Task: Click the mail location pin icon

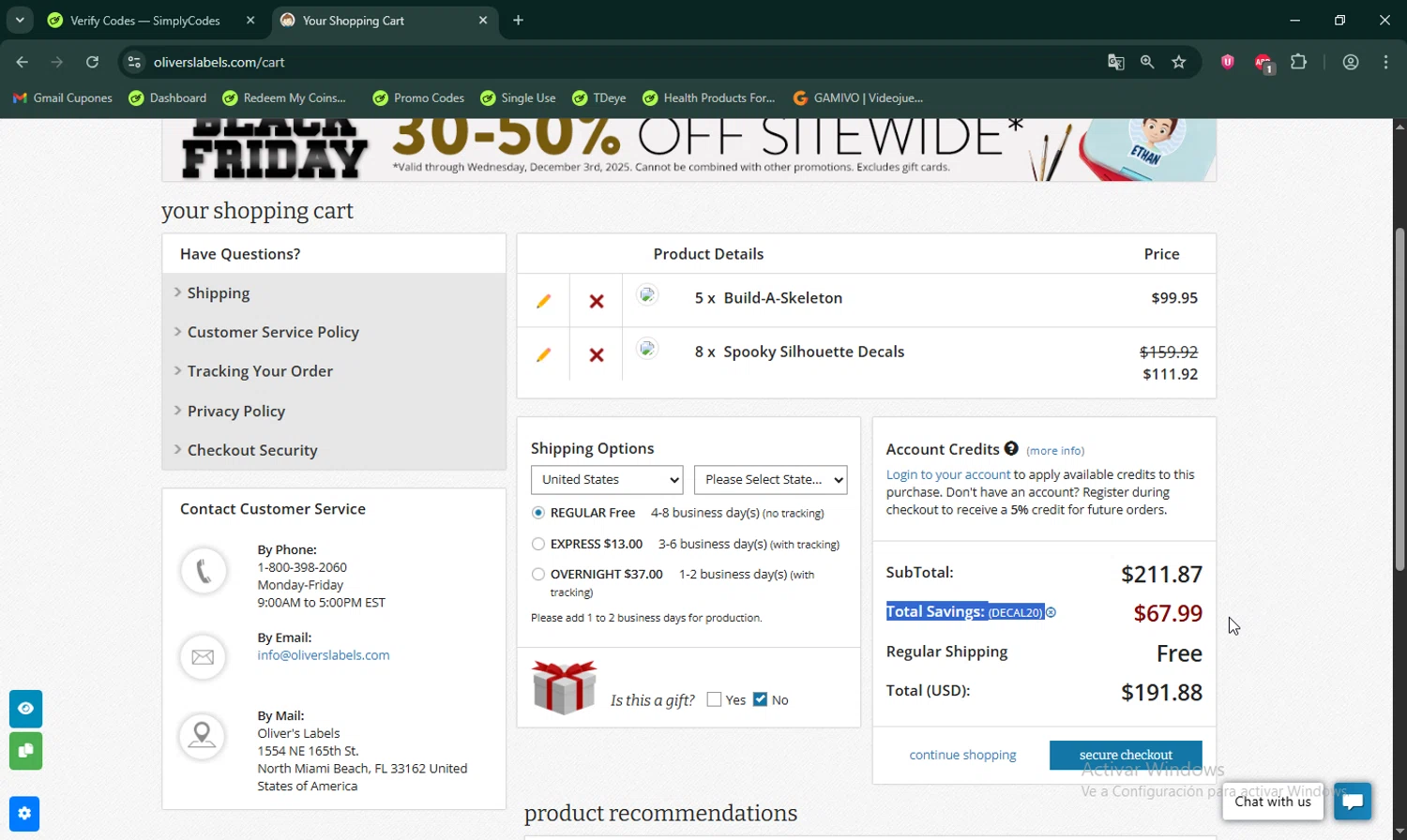Action: (x=204, y=736)
